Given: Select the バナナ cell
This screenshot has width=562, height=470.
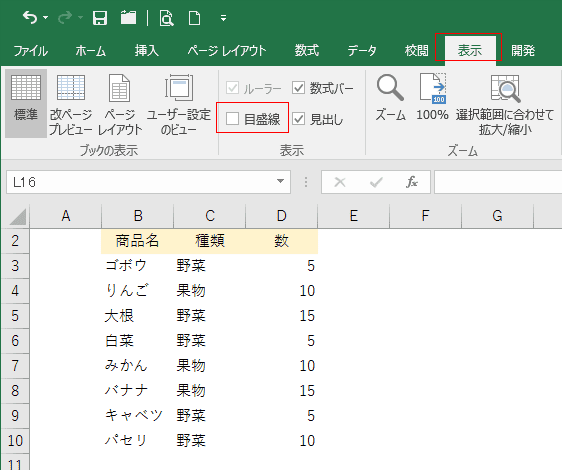Looking at the screenshot, I should (138, 391).
